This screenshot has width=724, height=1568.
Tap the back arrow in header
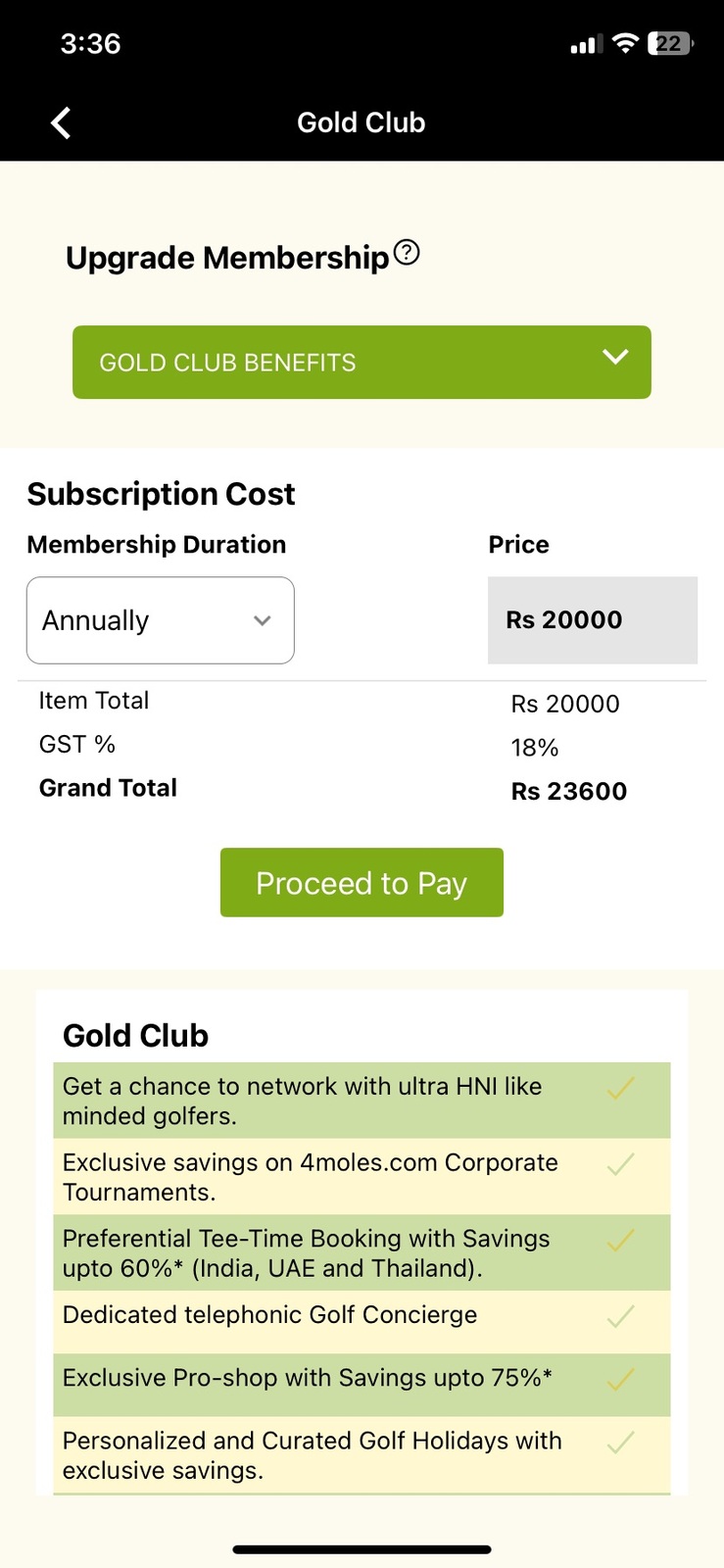61,122
